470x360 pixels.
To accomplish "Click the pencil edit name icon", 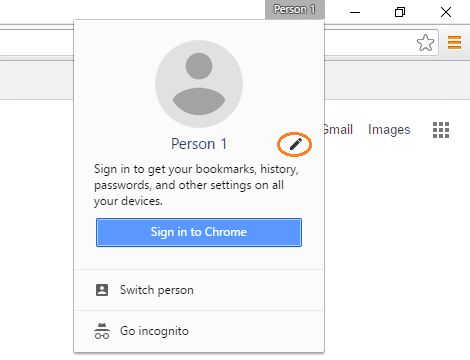I will [x=296, y=144].
